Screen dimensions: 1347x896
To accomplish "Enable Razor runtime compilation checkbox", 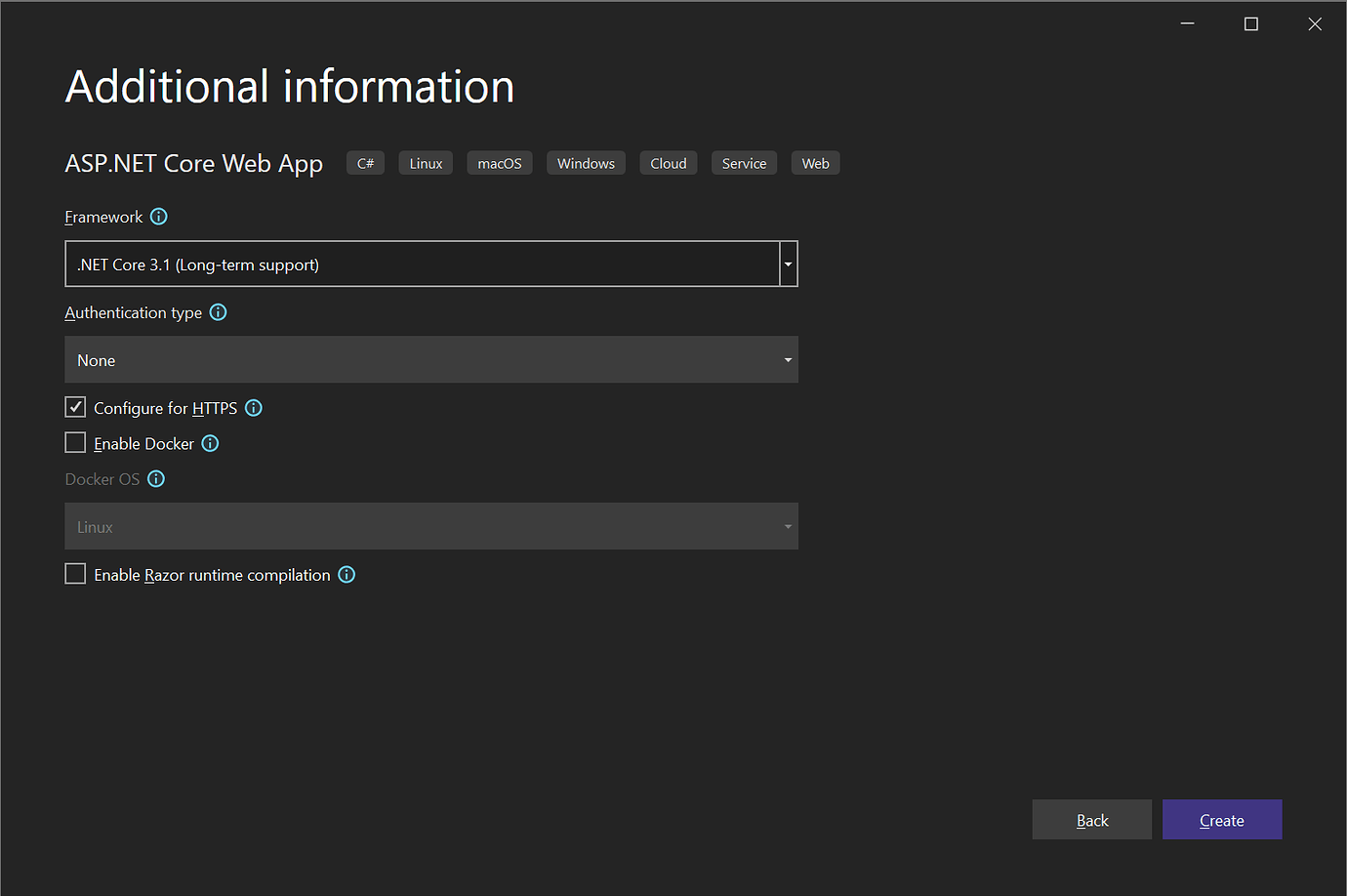I will [75, 574].
